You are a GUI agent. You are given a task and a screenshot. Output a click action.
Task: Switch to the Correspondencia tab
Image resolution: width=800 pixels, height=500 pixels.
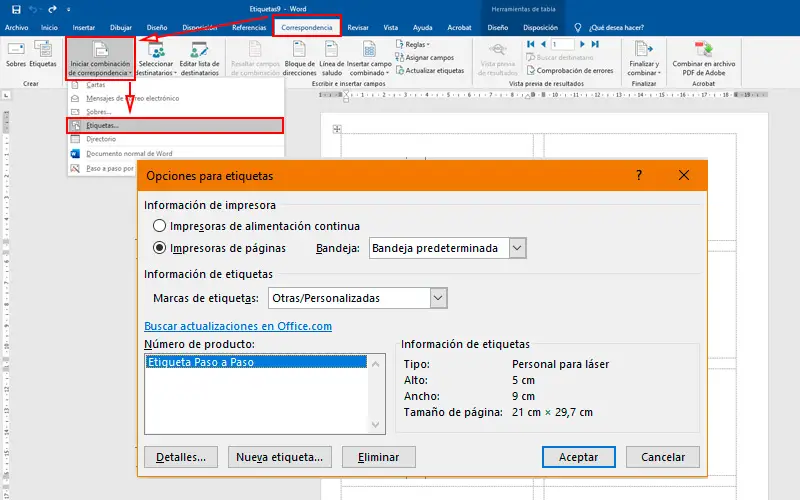(x=307, y=28)
